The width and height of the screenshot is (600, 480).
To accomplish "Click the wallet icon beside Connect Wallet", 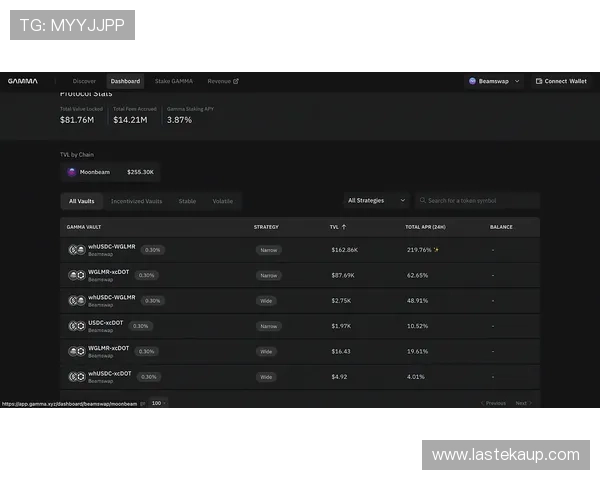I will coord(538,81).
